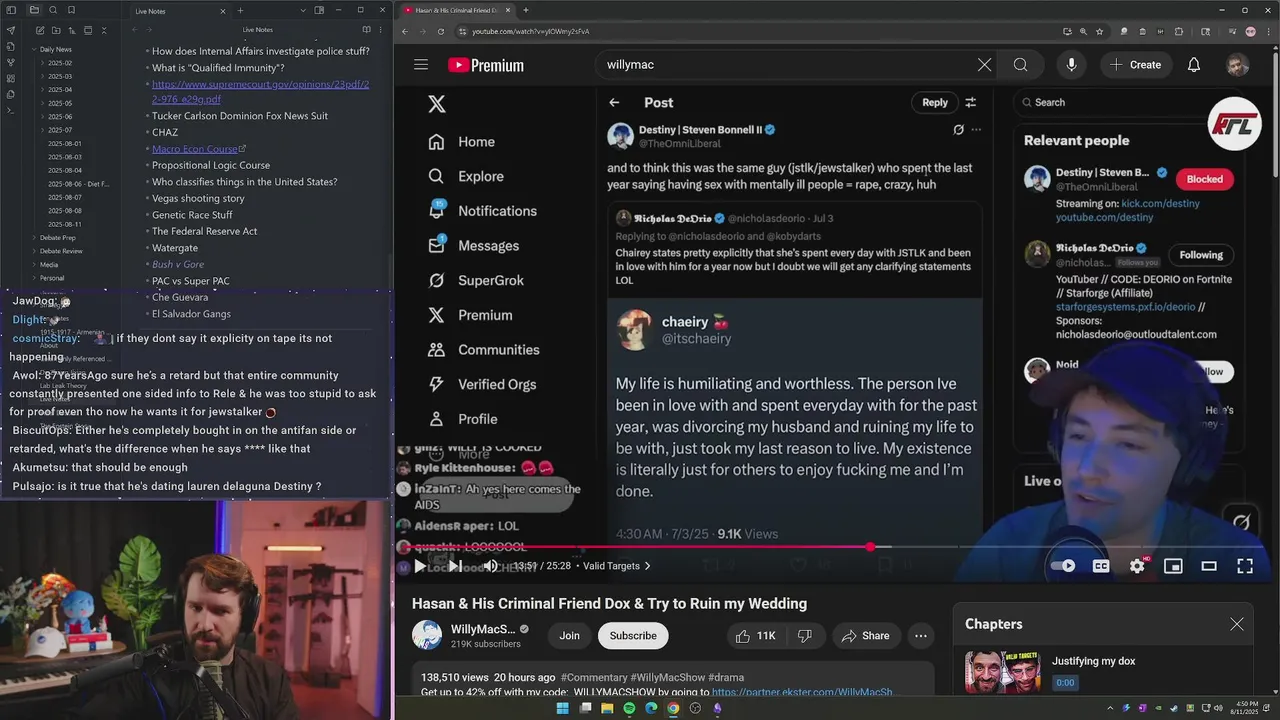Open the supremecourt.gov opinions link
Screen dimensions: 1280x720
(x=260, y=92)
